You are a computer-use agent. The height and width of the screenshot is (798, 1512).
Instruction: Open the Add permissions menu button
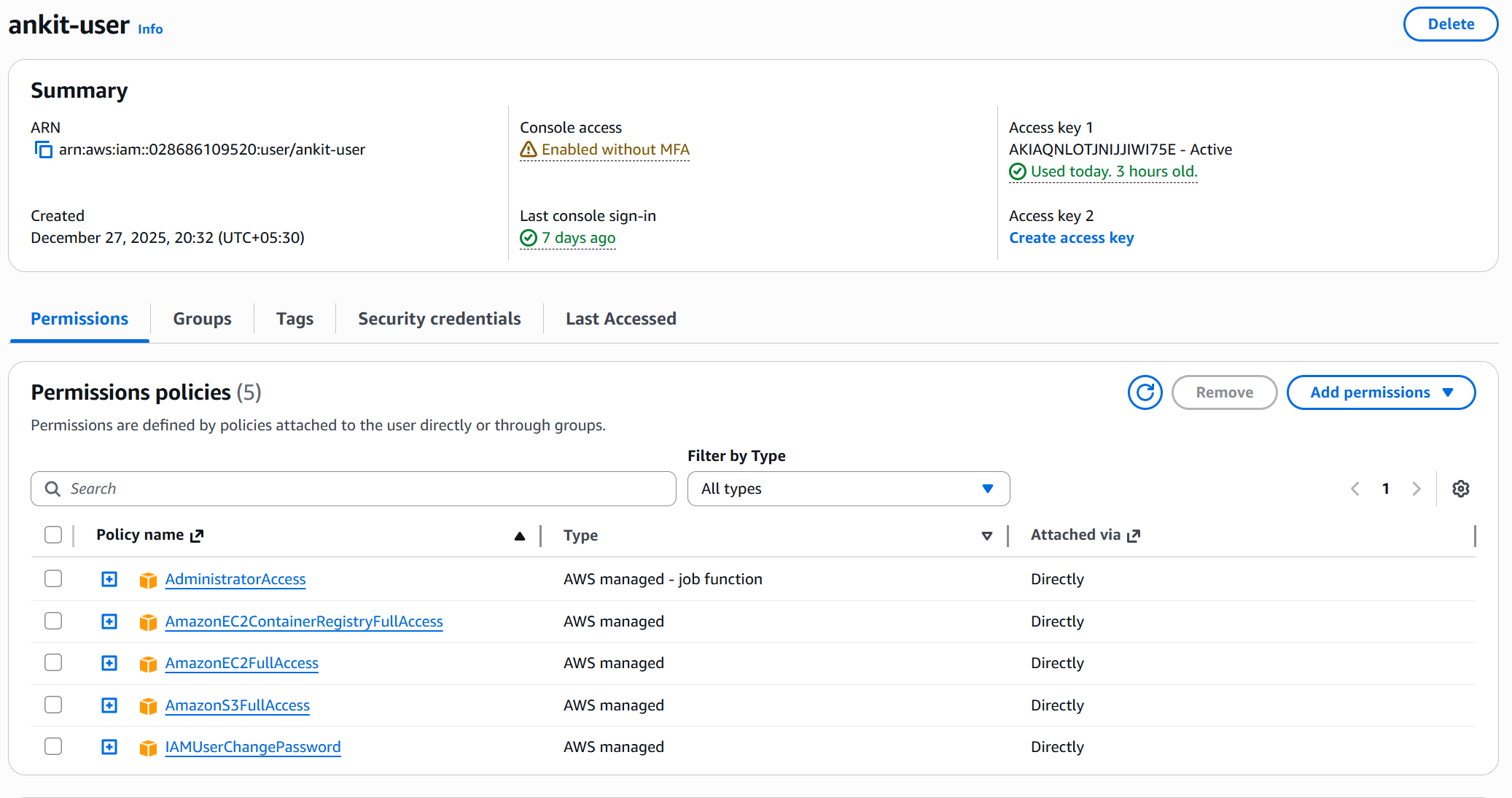tap(1381, 392)
